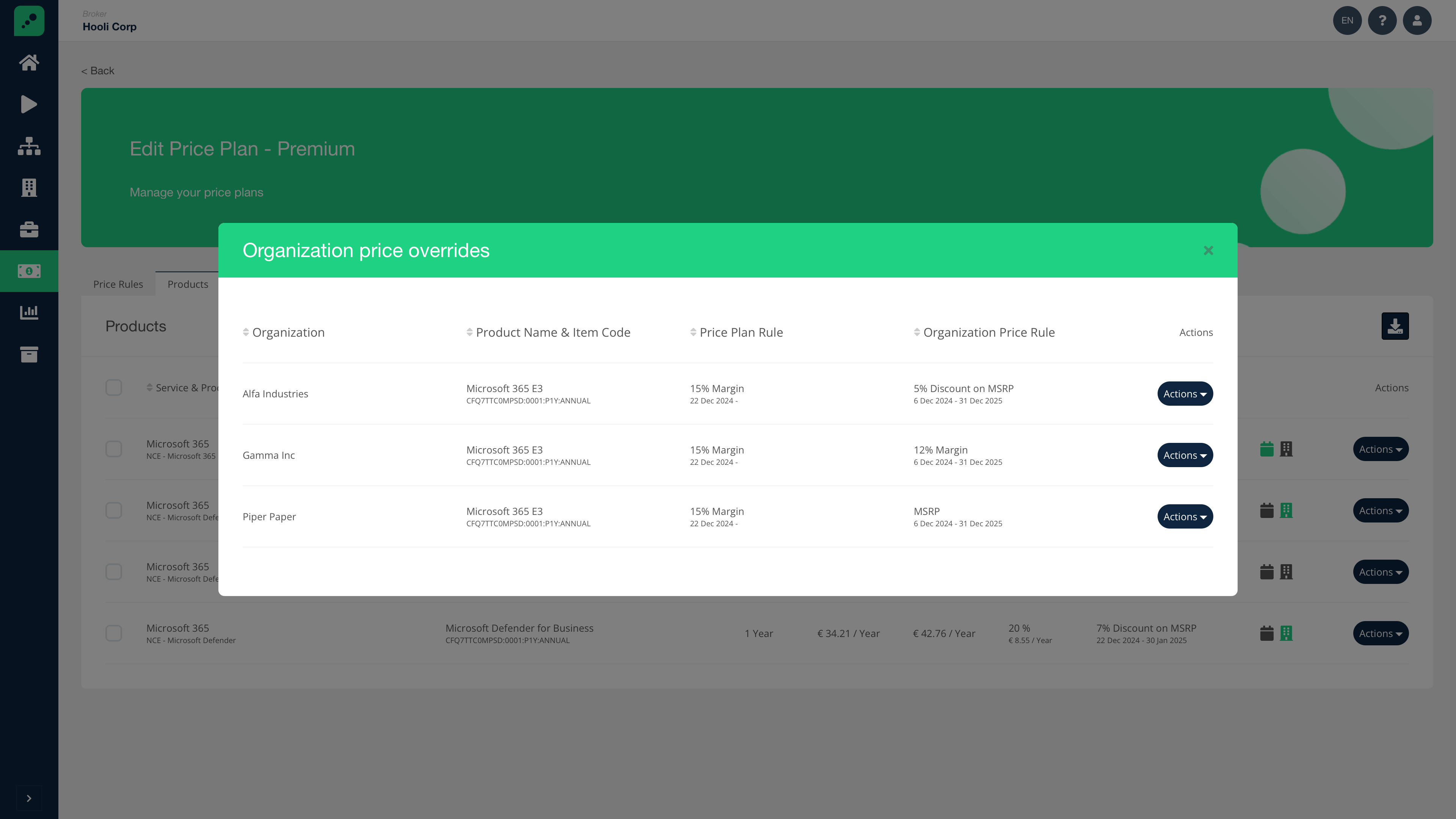Viewport: 1456px width, 819px height.
Task: Check the second Microsoft 365 row checkbox
Action: point(114,510)
